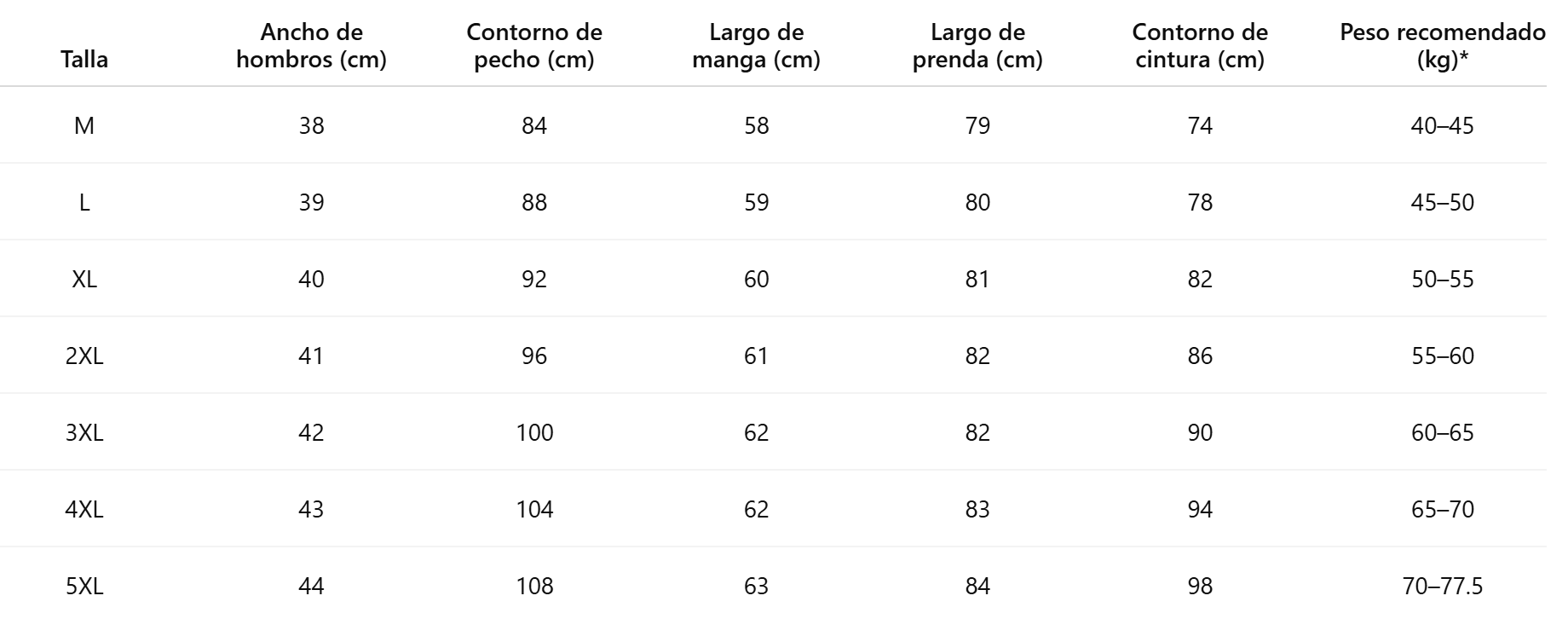This screenshot has width=1568, height=642.
Task: Click the Largo de manga column header
Action: point(756,46)
